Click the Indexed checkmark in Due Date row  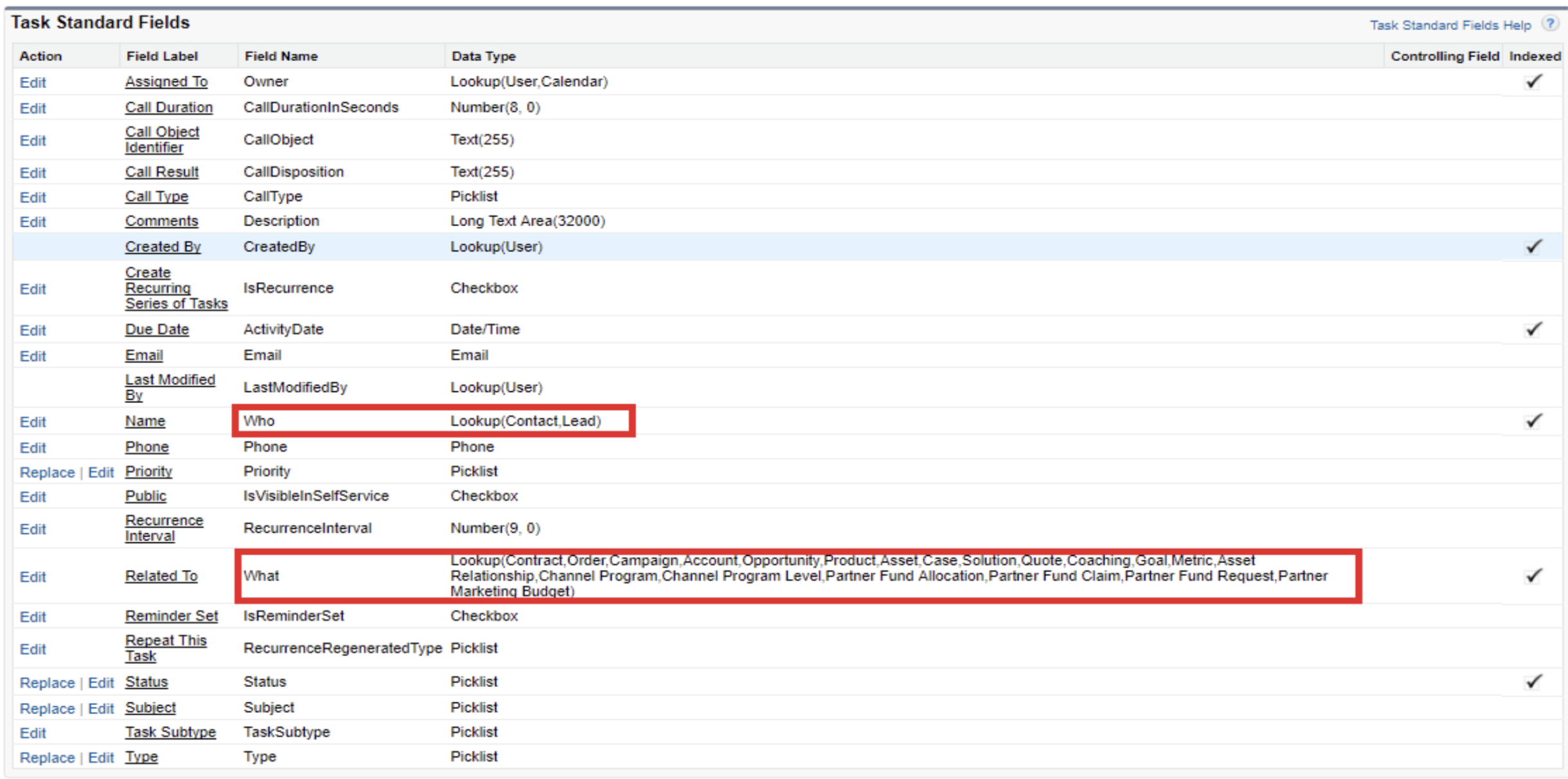(x=1533, y=329)
